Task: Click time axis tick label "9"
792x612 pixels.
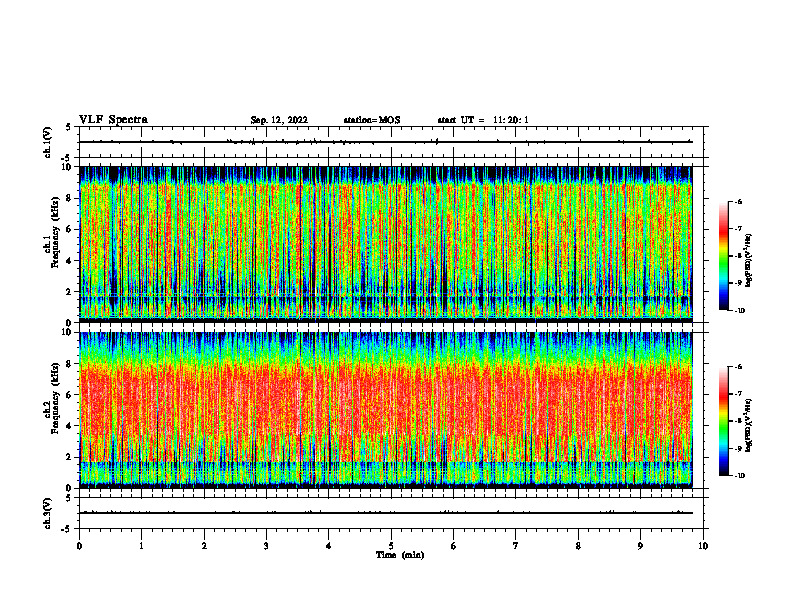Action: 640,546
